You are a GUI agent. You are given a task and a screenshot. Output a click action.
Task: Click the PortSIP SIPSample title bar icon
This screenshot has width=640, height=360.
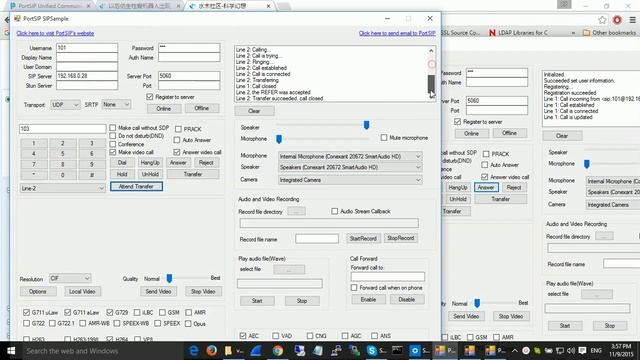point(17,18)
